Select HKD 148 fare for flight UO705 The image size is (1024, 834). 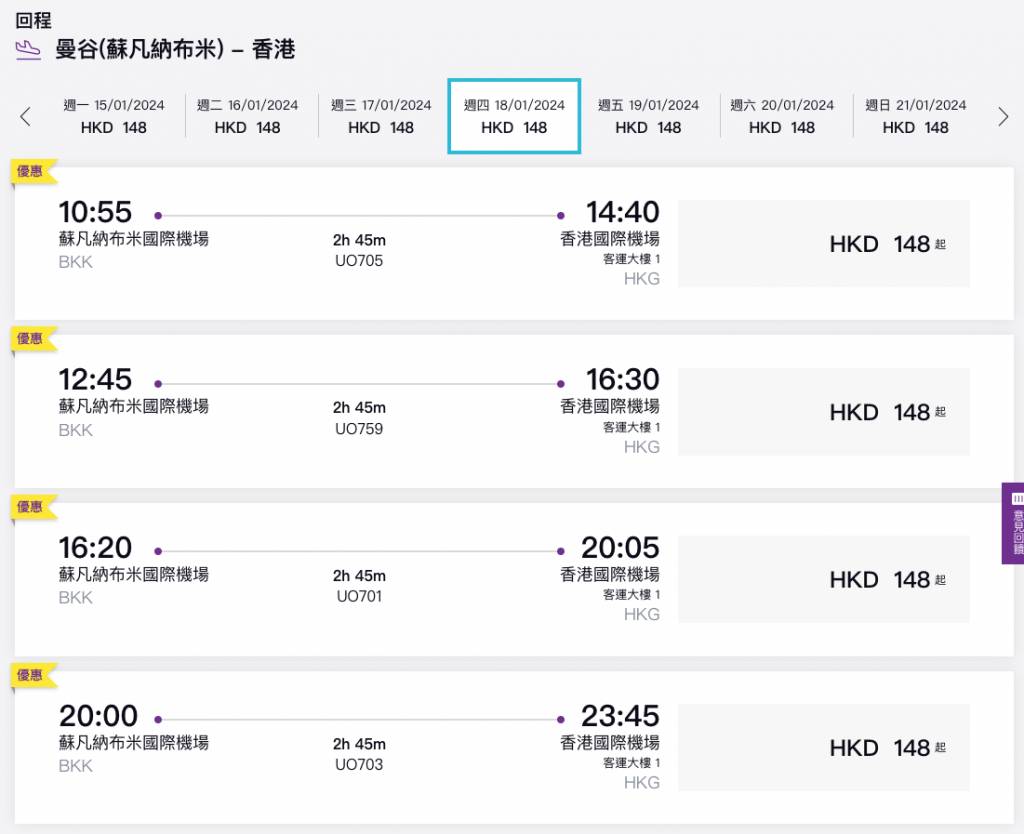click(x=823, y=244)
